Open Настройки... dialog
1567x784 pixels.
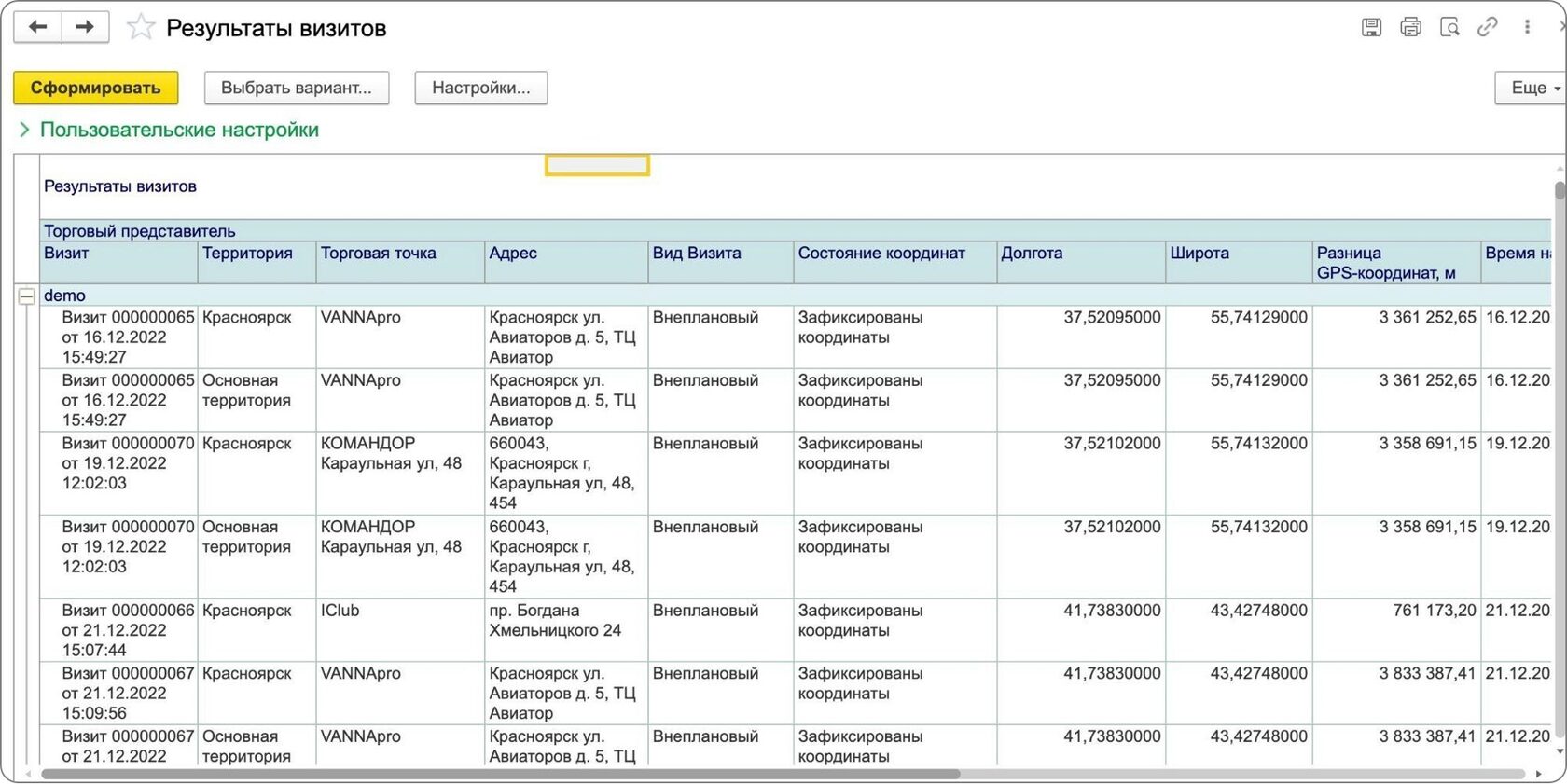[481, 88]
